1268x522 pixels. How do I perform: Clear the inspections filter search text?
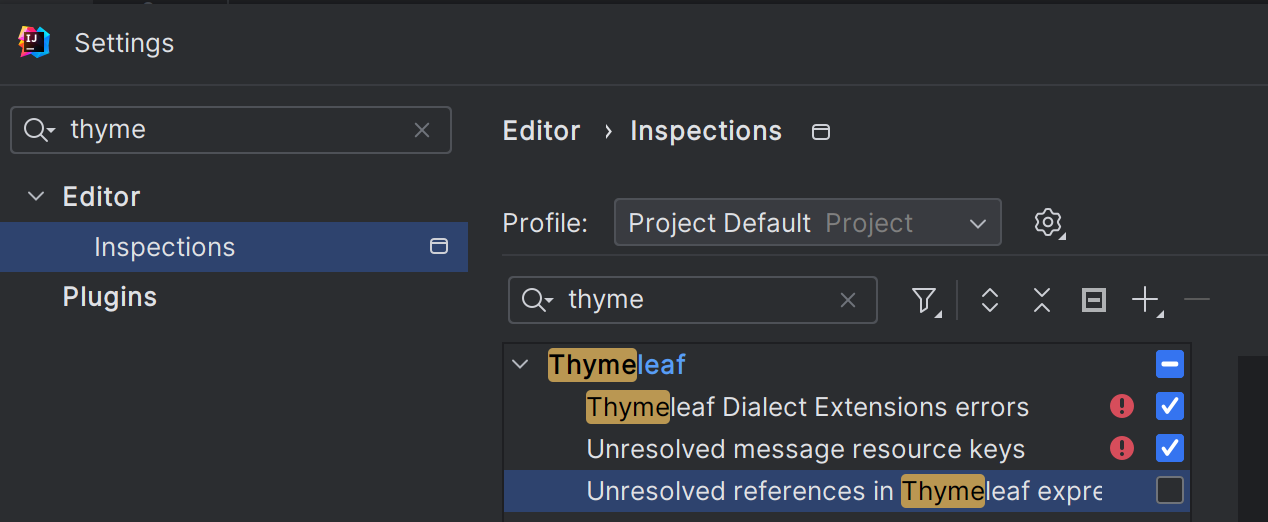[848, 300]
